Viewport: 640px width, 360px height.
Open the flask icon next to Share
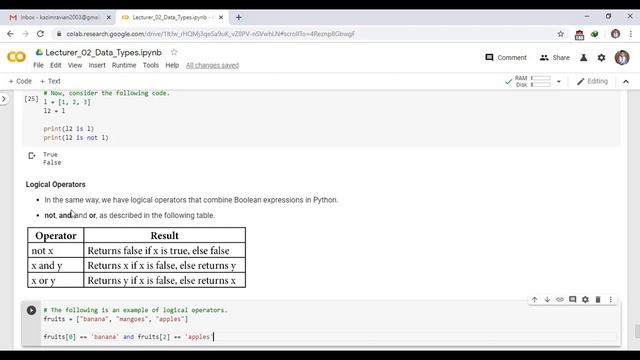coord(584,58)
